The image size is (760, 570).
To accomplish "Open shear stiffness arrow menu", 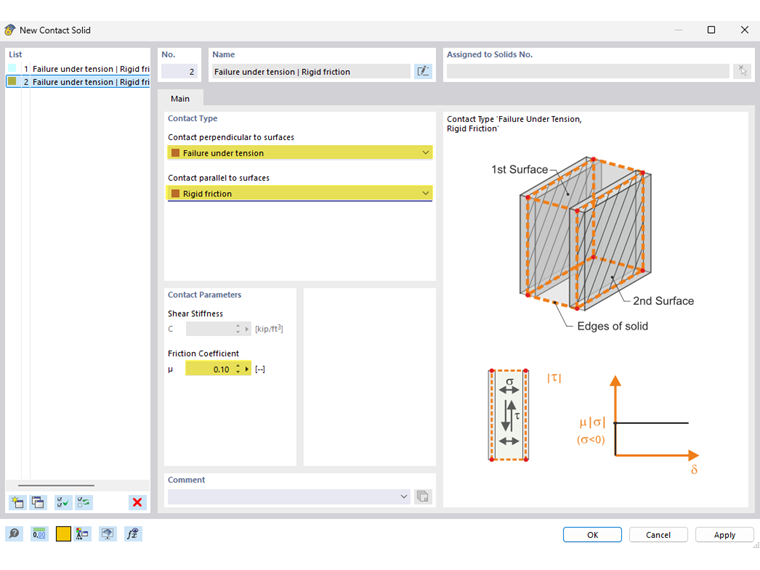I will [247, 329].
